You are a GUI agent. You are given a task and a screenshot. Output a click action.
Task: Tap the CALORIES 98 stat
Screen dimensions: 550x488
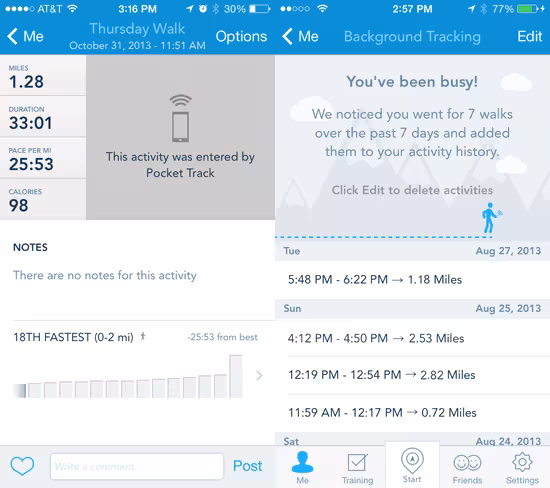[x=43, y=199]
